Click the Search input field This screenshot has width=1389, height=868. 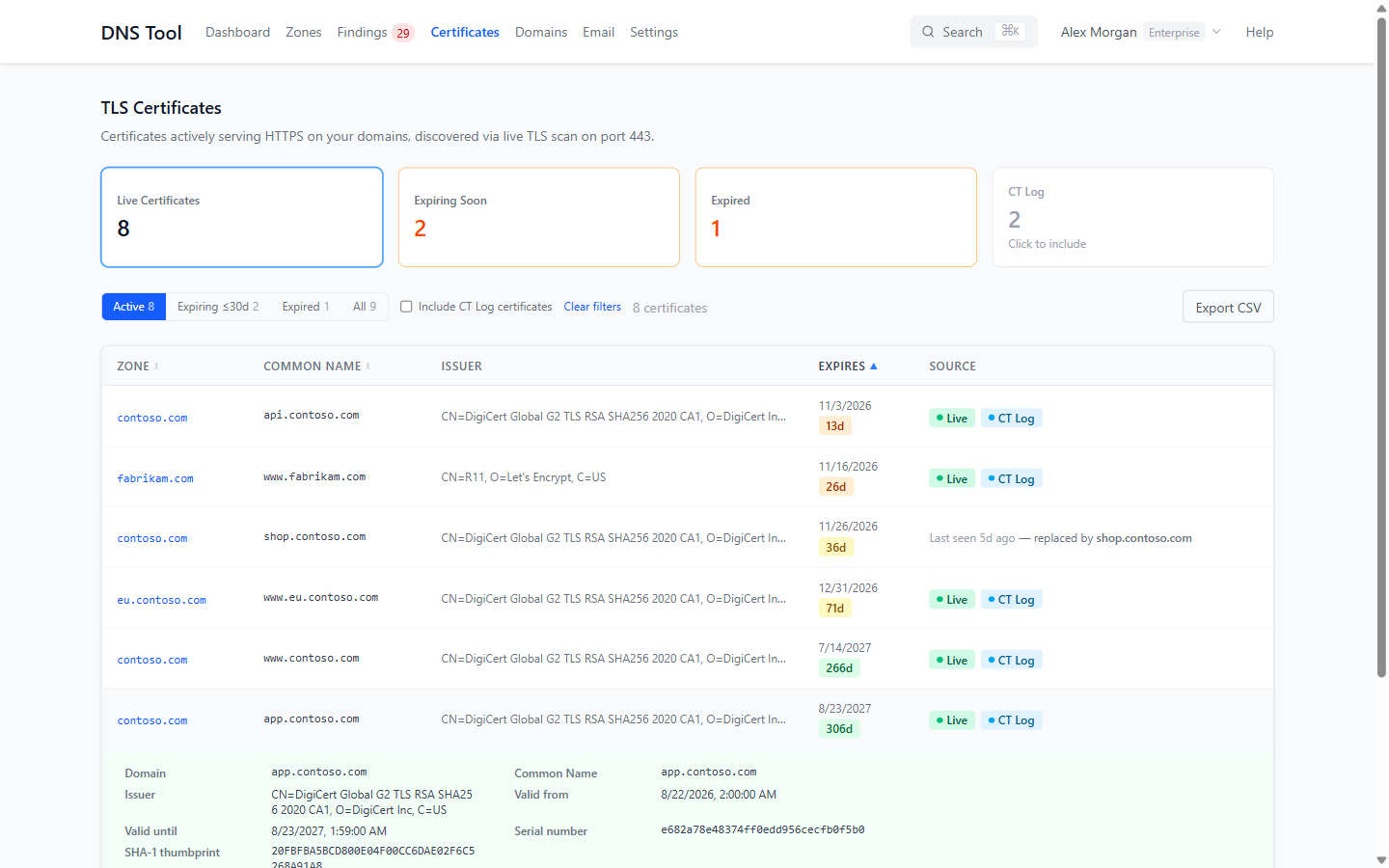click(973, 32)
